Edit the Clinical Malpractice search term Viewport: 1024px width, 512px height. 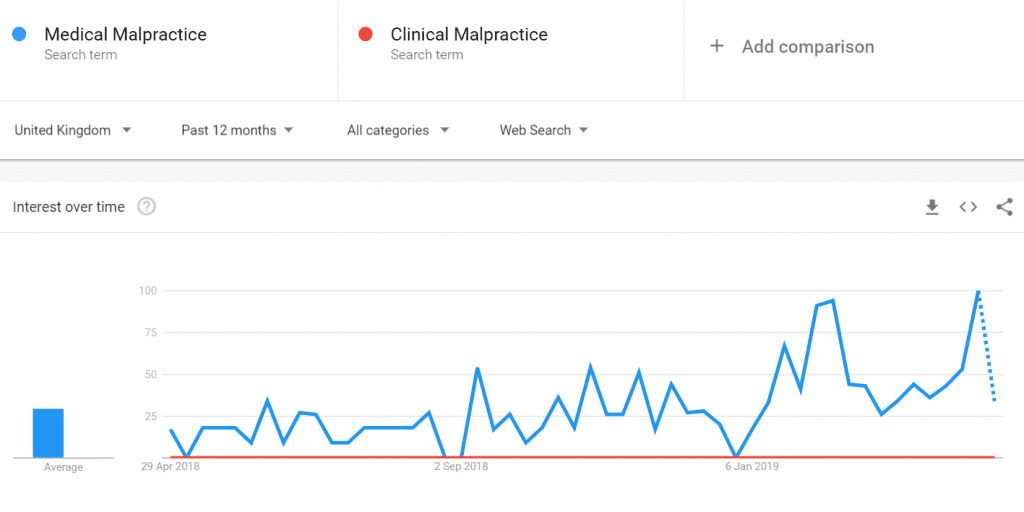(469, 34)
